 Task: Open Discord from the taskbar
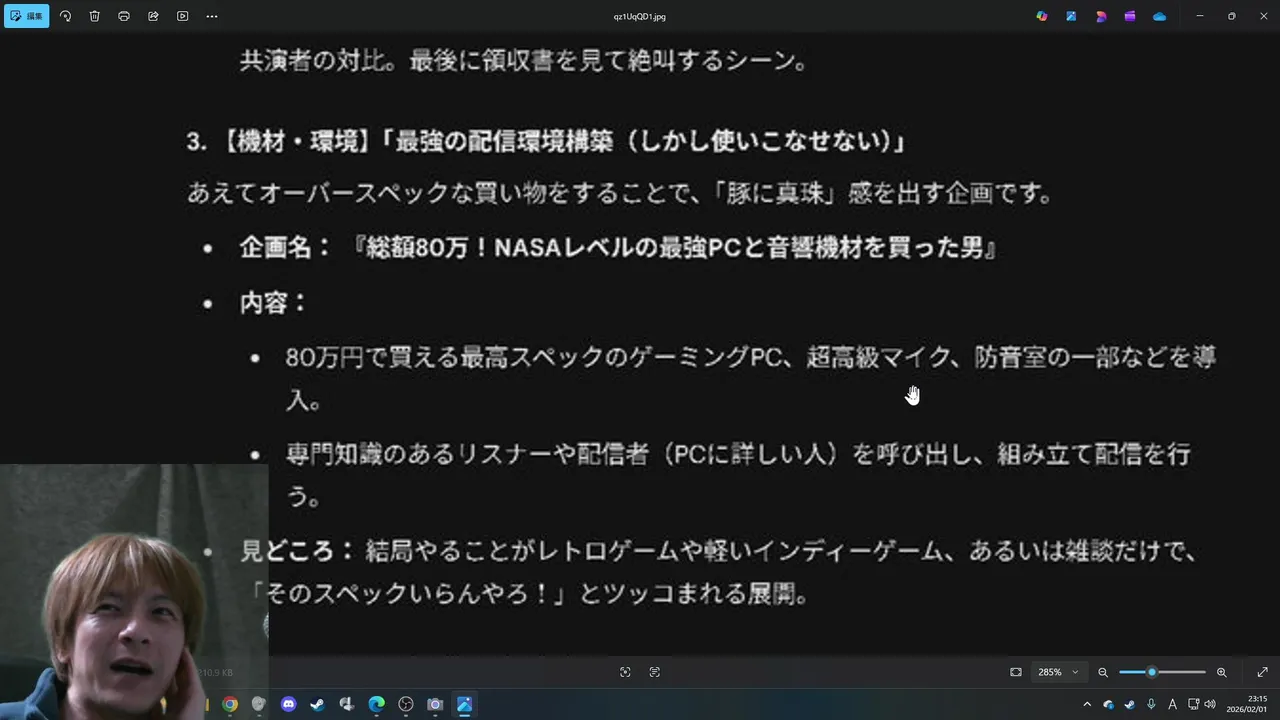(289, 704)
